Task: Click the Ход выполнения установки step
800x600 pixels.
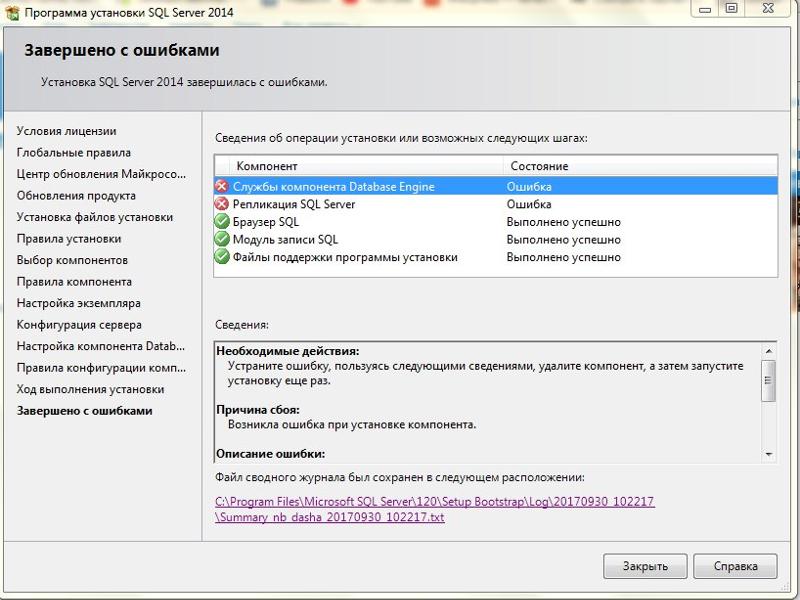Action: 90,389
